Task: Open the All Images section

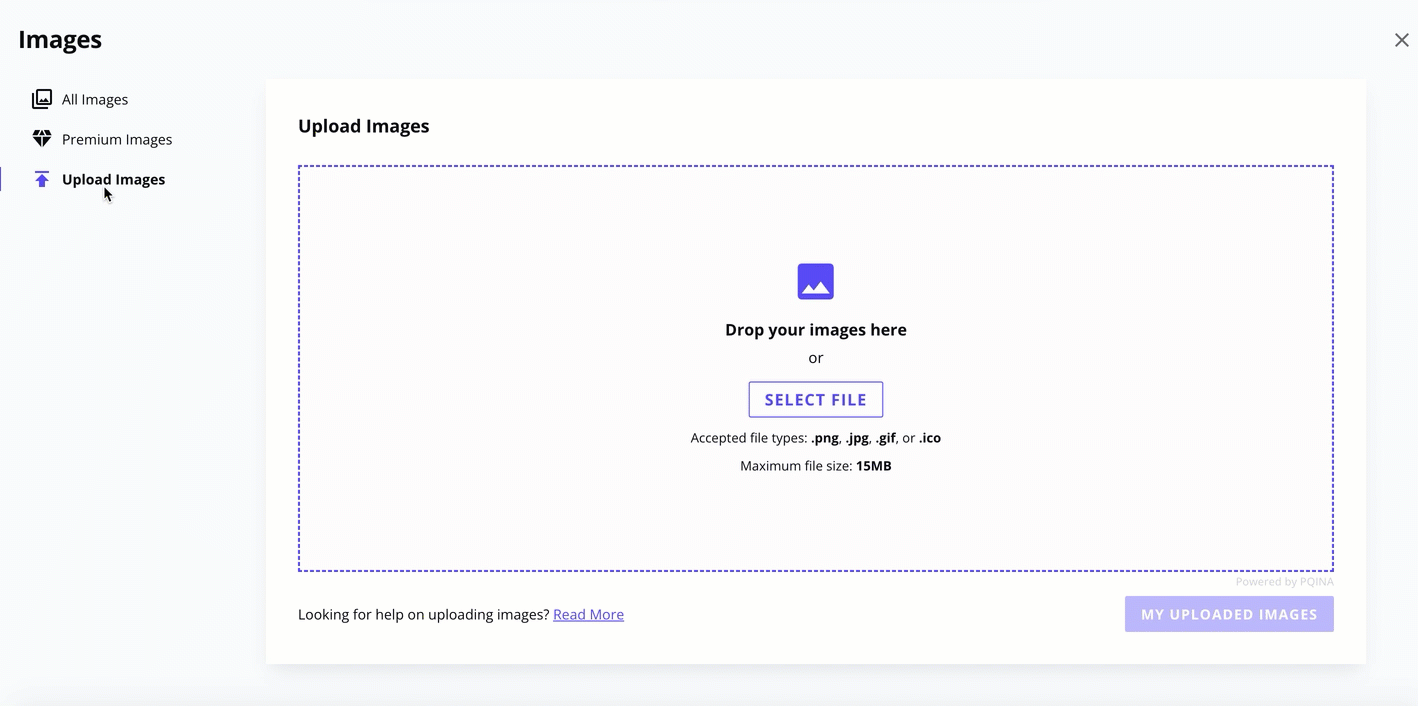Action: (x=95, y=99)
